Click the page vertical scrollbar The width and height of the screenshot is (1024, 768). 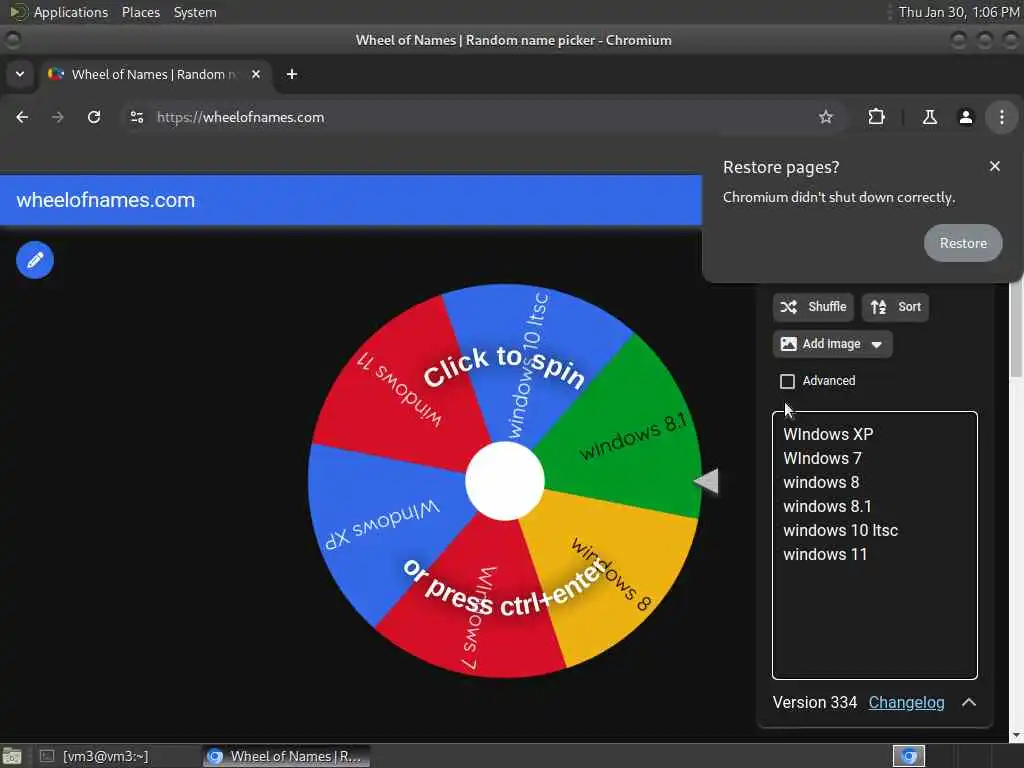(1016, 330)
